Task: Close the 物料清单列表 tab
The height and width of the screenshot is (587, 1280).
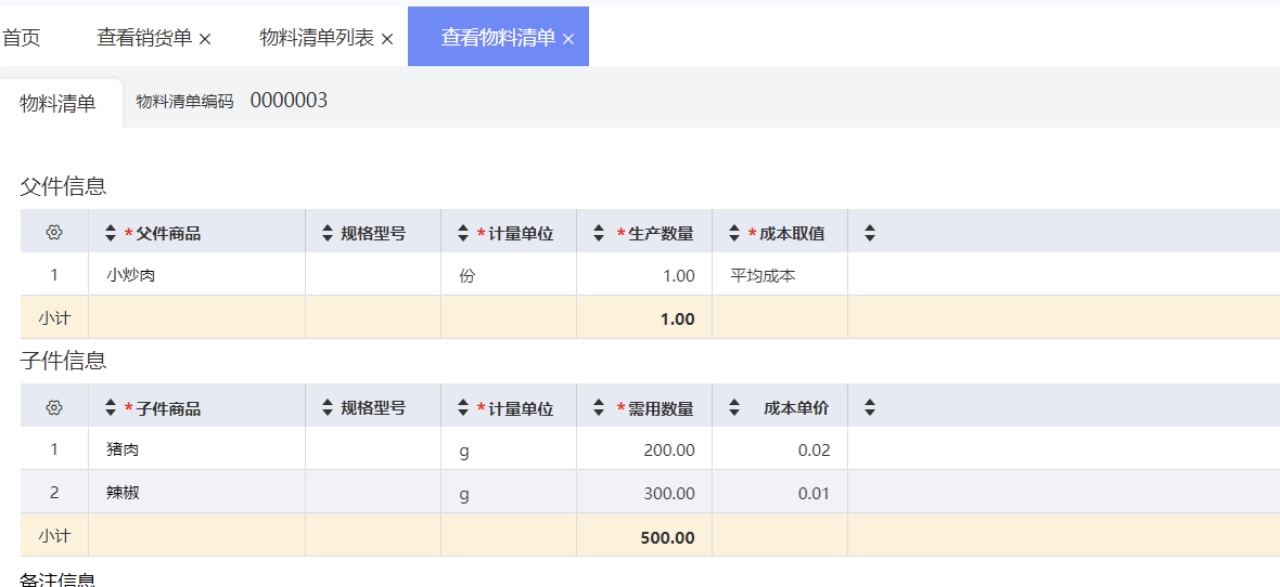Action: coord(387,39)
